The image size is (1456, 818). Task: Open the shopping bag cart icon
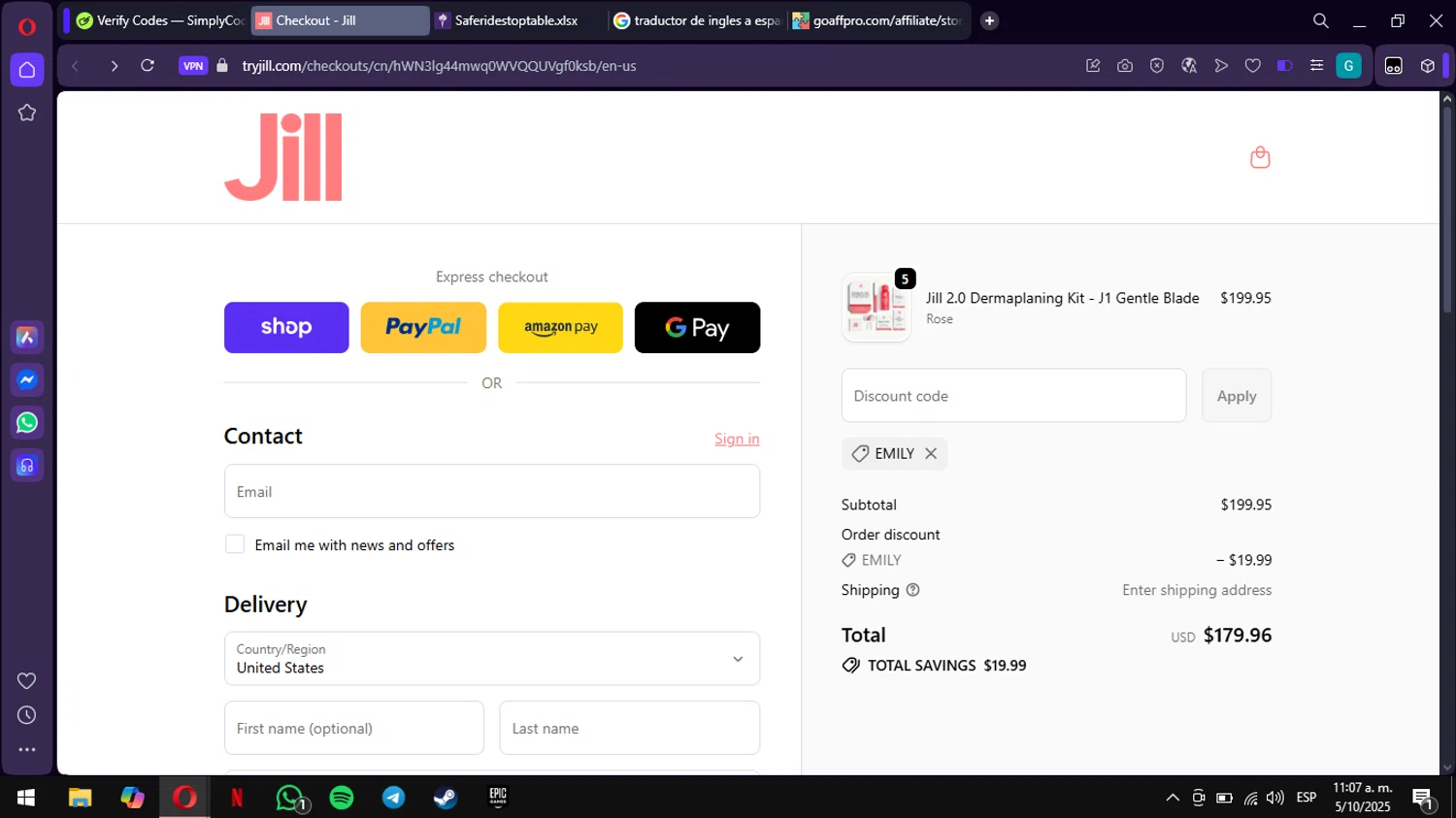1260,157
